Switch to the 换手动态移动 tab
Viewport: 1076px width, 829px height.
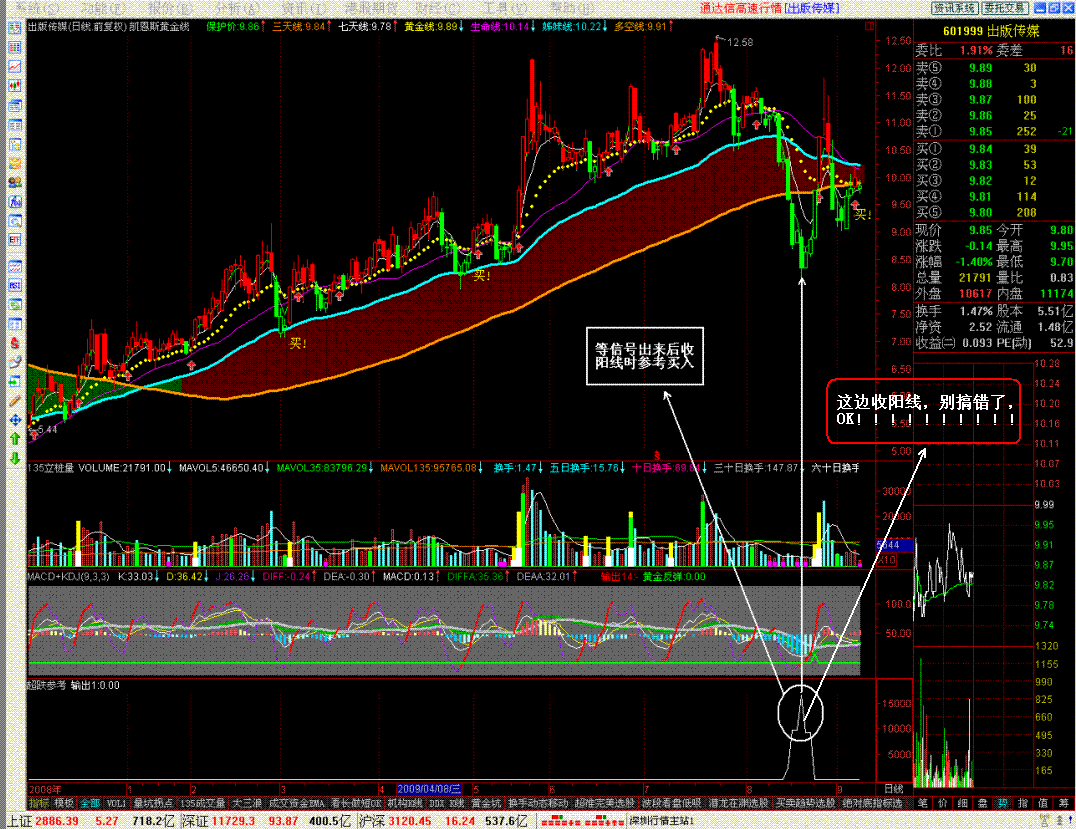(538, 803)
